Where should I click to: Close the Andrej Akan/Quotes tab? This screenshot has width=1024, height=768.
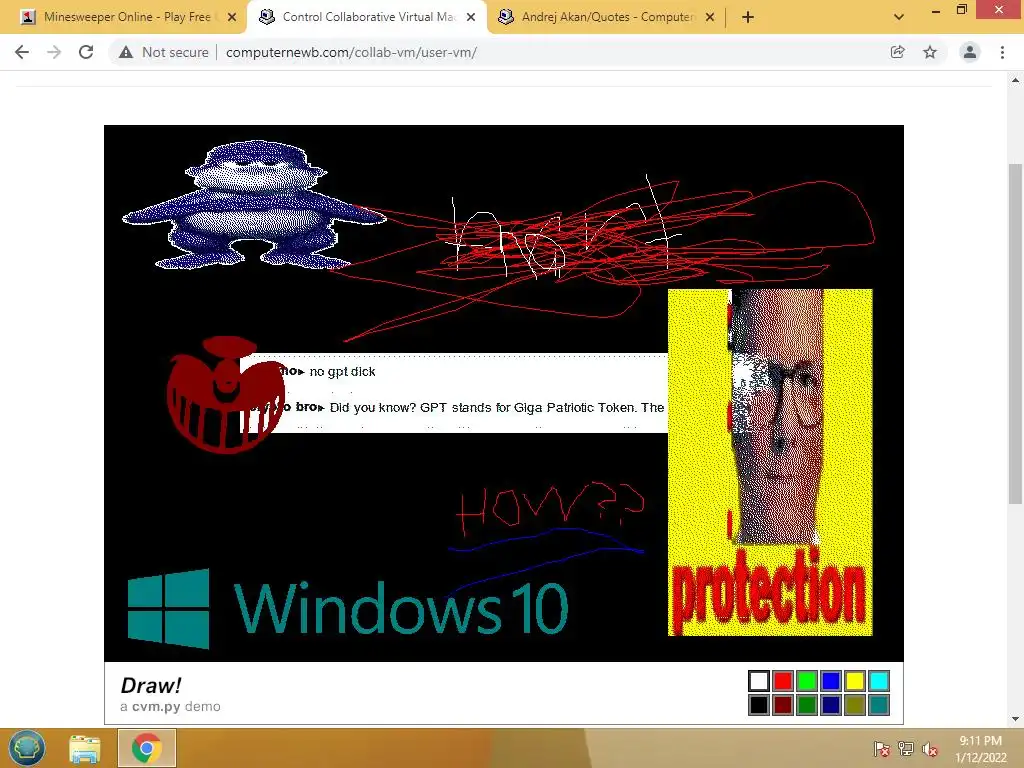710,17
